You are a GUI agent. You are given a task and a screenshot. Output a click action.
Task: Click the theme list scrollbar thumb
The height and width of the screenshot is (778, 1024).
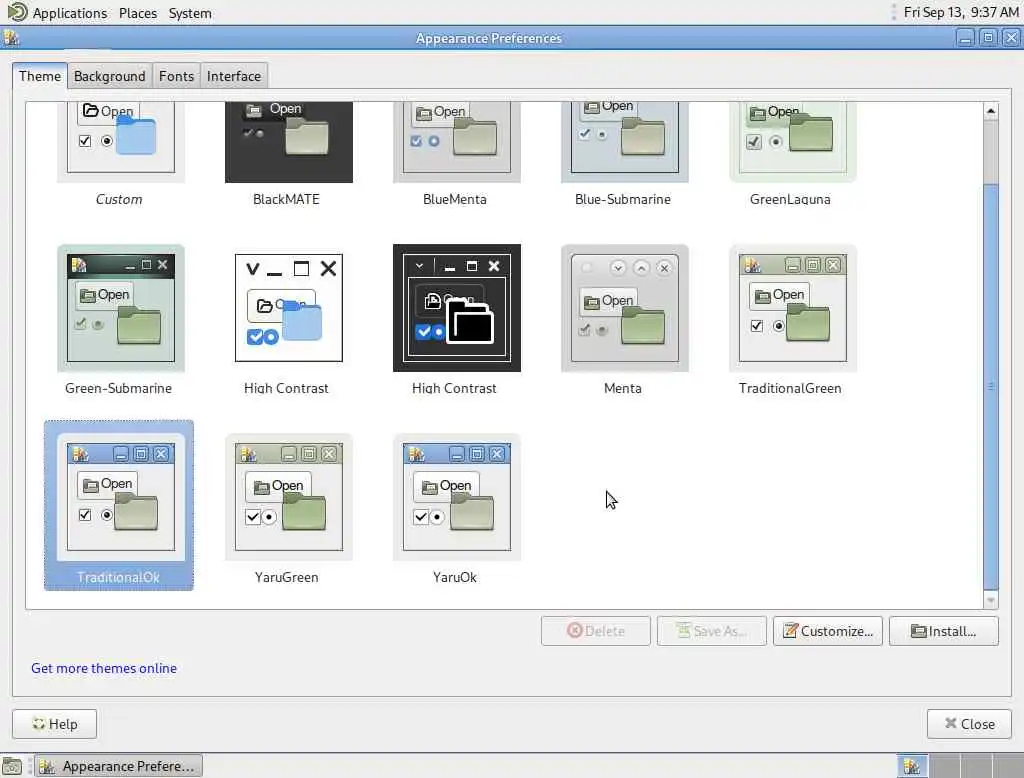991,387
